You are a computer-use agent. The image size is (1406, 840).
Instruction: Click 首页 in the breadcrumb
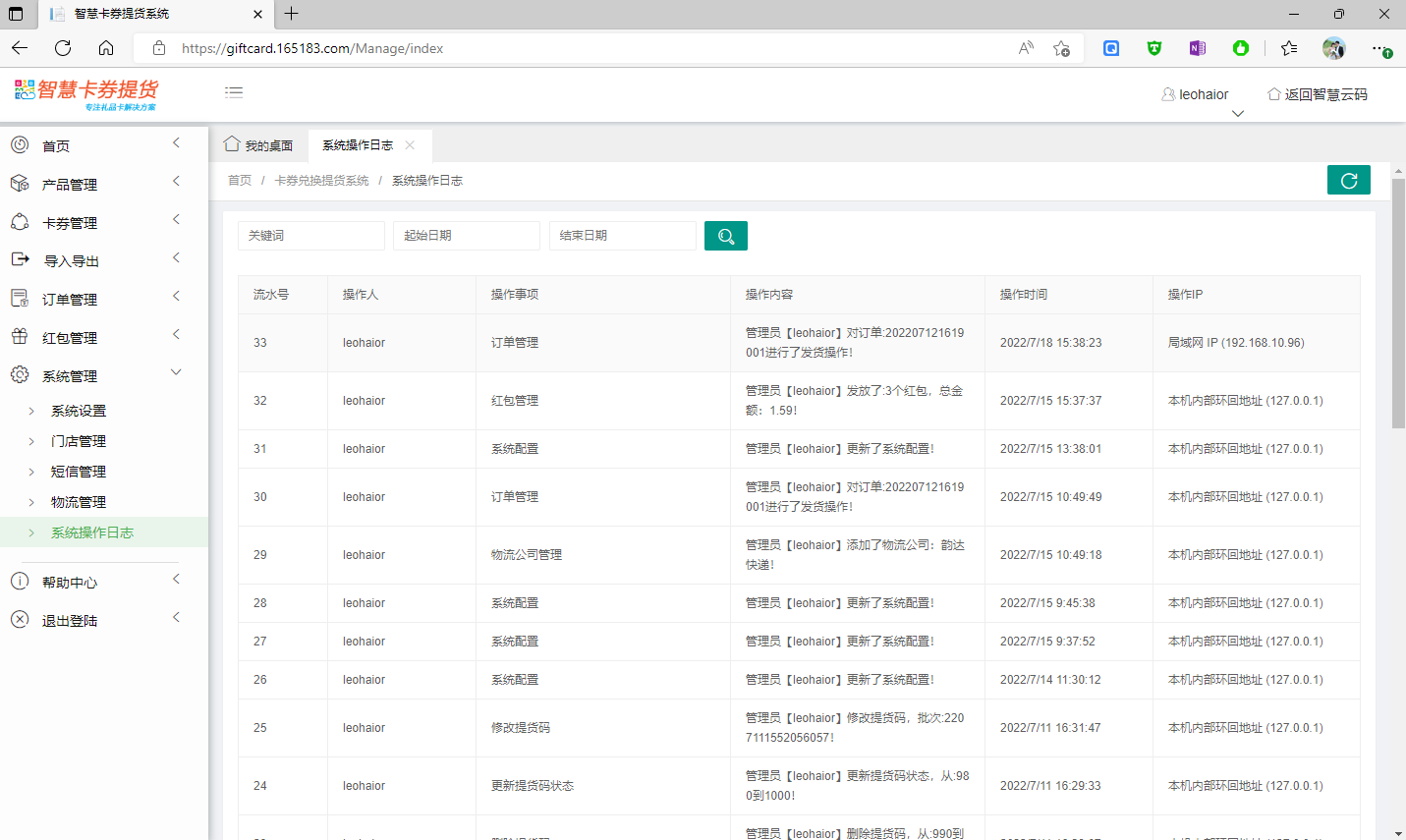pos(240,181)
